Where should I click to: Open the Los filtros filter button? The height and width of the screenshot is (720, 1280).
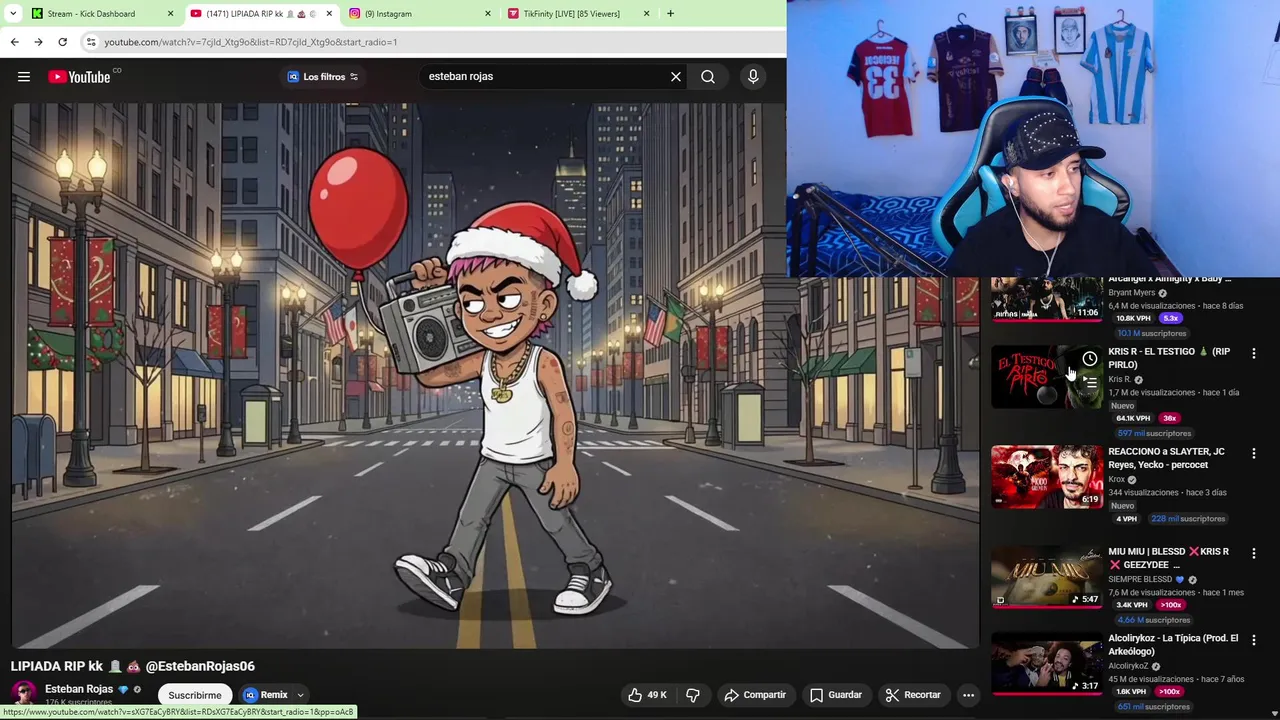(x=323, y=77)
